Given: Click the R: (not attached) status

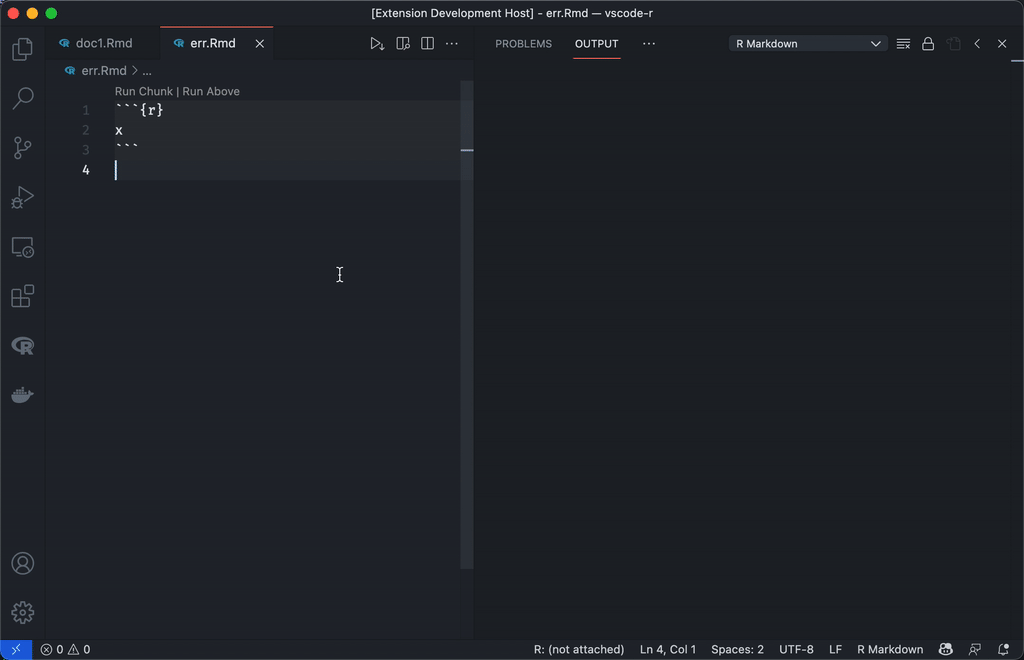Looking at the screenshot, I should pyautogui.click(x=579, y=650).
